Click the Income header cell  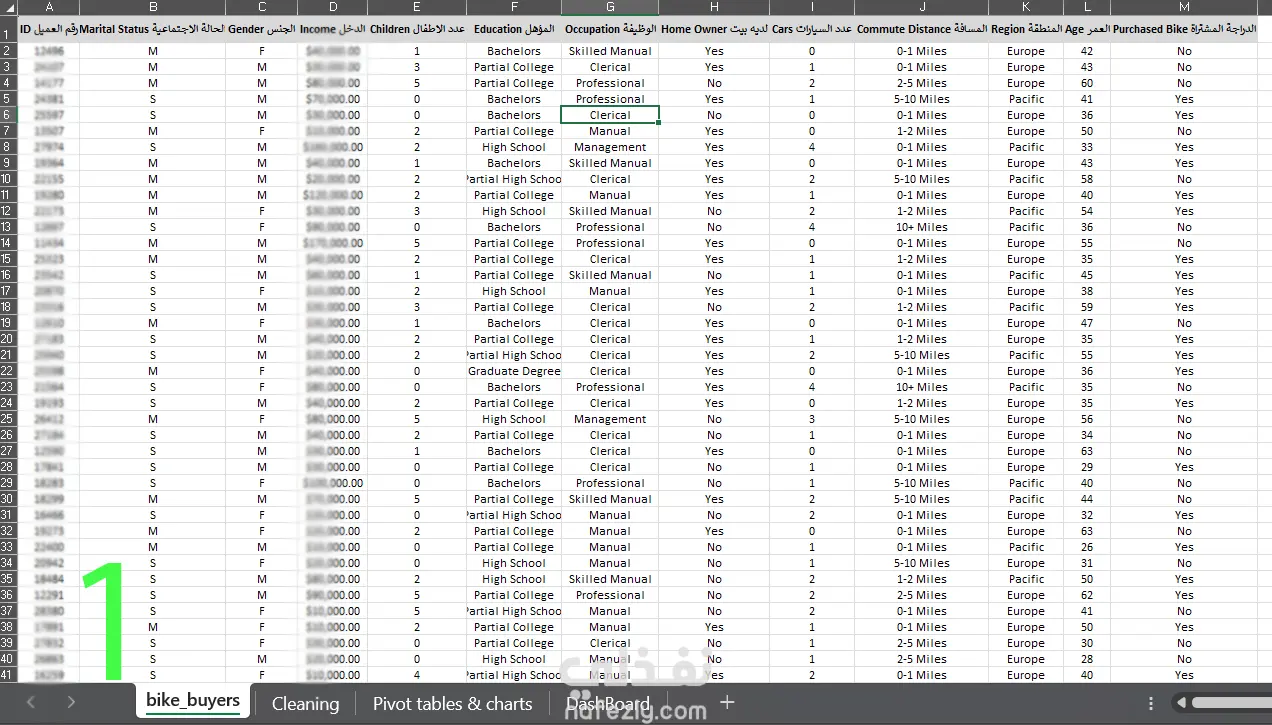(x=333, y=29)
